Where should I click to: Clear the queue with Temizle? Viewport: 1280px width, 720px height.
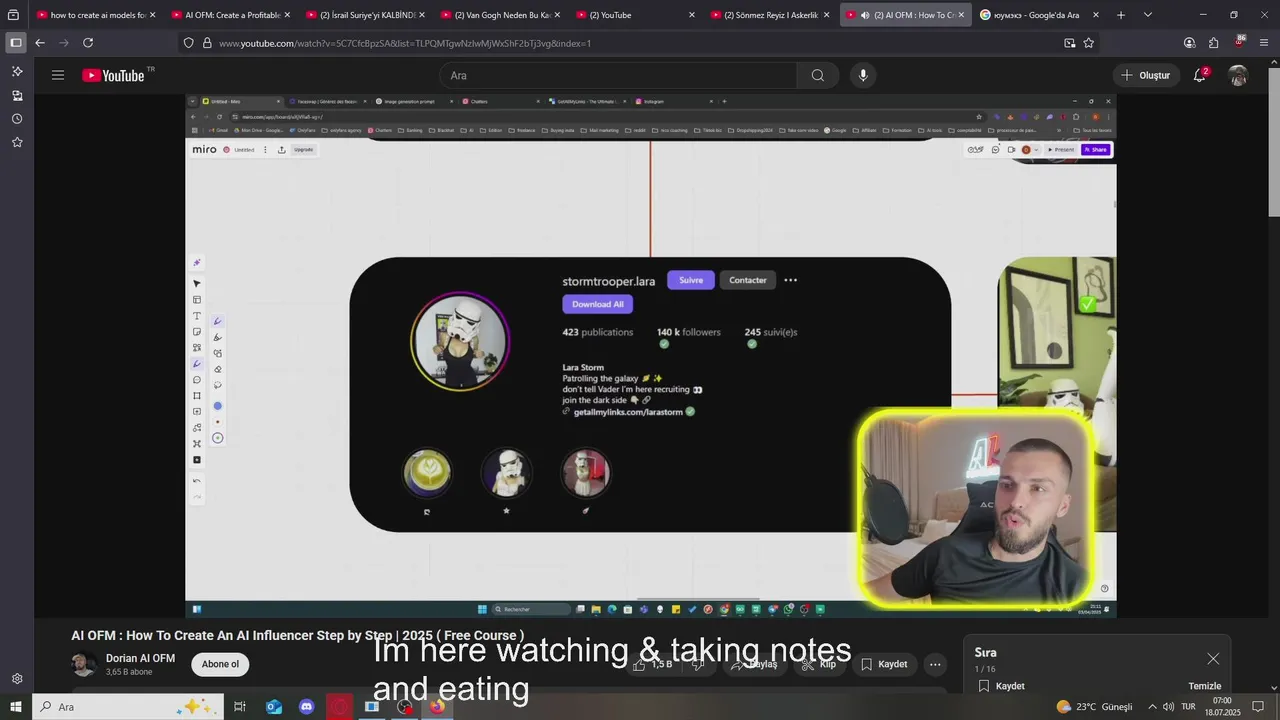[x=1205, y=686]
